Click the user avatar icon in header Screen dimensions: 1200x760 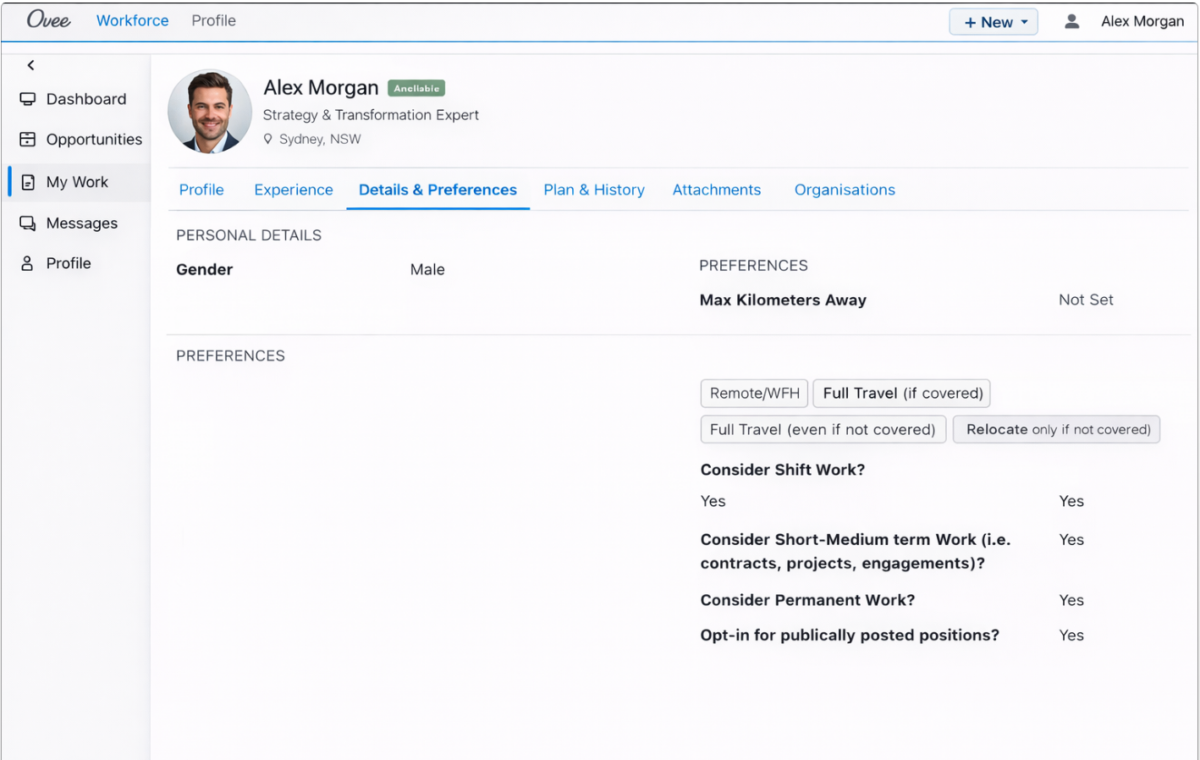[x=1072, y=21]
